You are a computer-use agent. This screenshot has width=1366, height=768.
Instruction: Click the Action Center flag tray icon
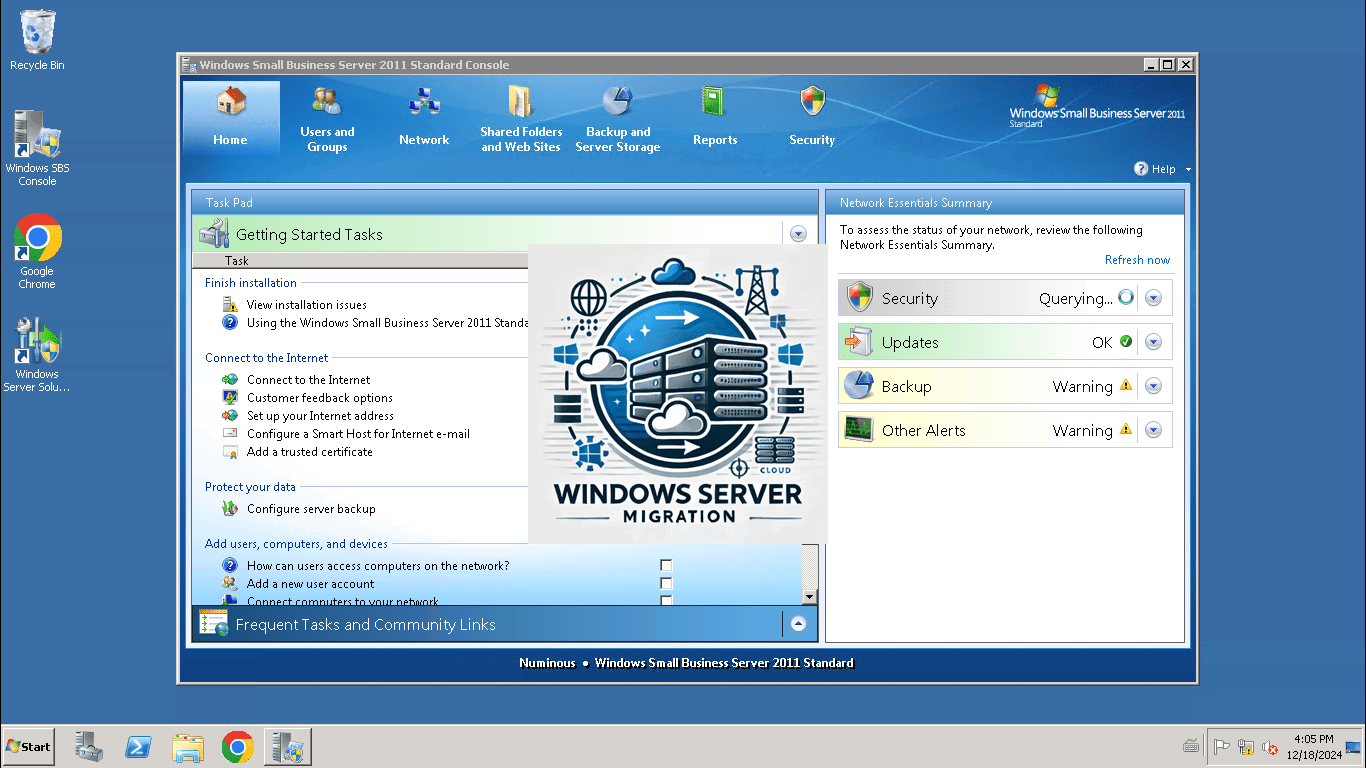pyautogui.click(x=1221, y=747)
